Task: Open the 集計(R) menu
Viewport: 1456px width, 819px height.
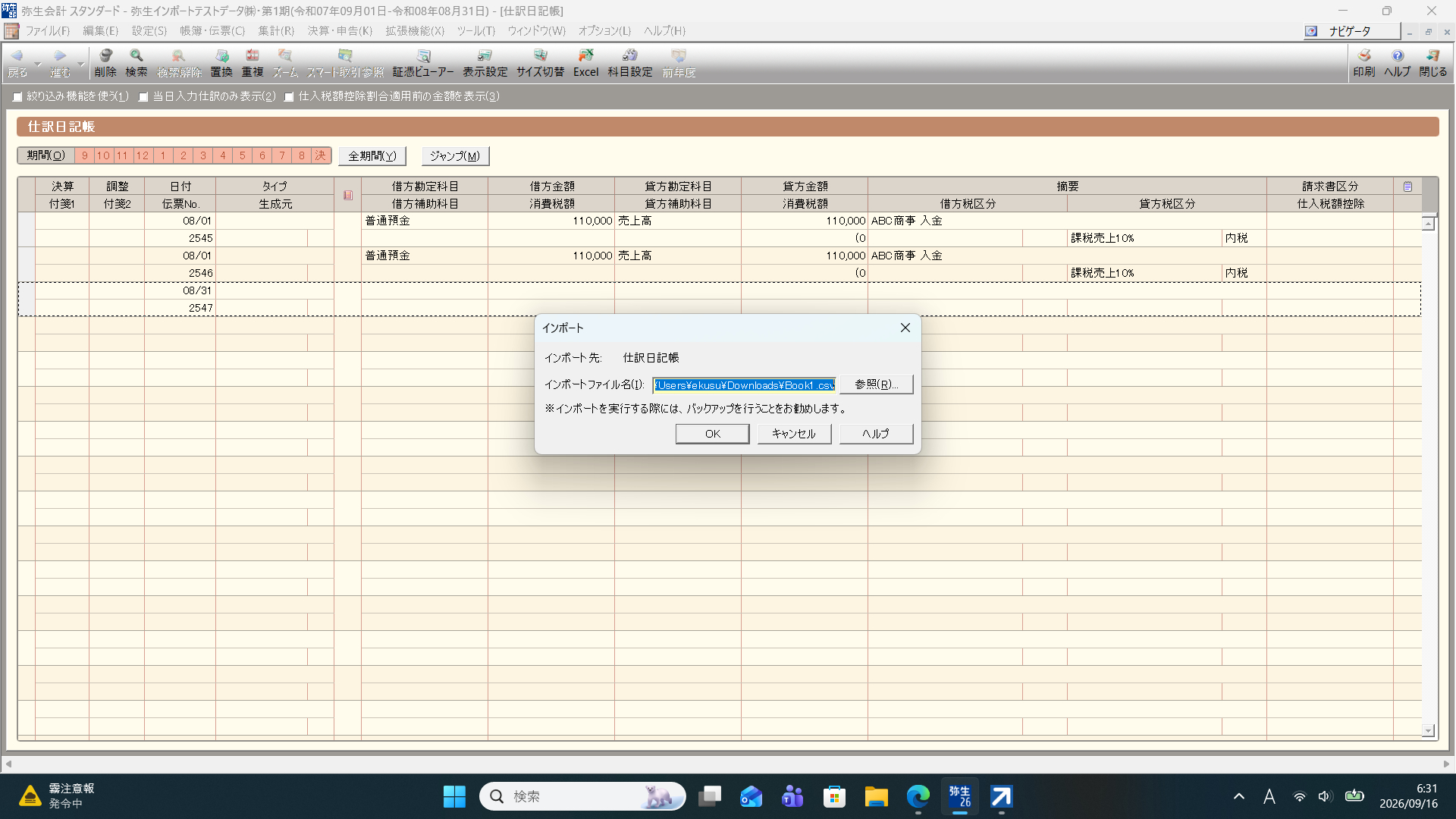Action: tap(275, 31)
